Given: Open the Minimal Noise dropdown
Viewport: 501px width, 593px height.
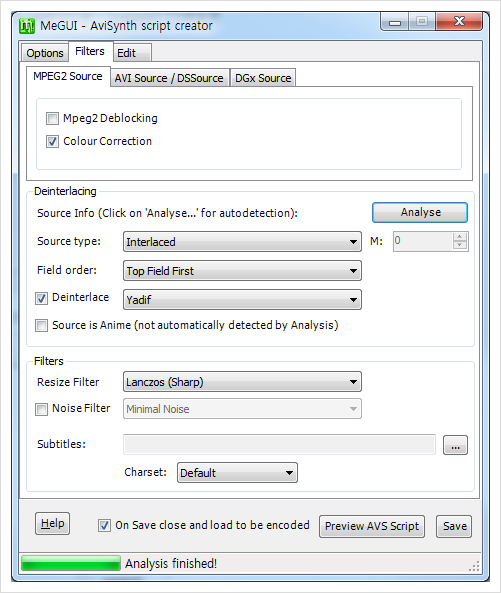Looking at the screenshot, I should coord(242,409).
